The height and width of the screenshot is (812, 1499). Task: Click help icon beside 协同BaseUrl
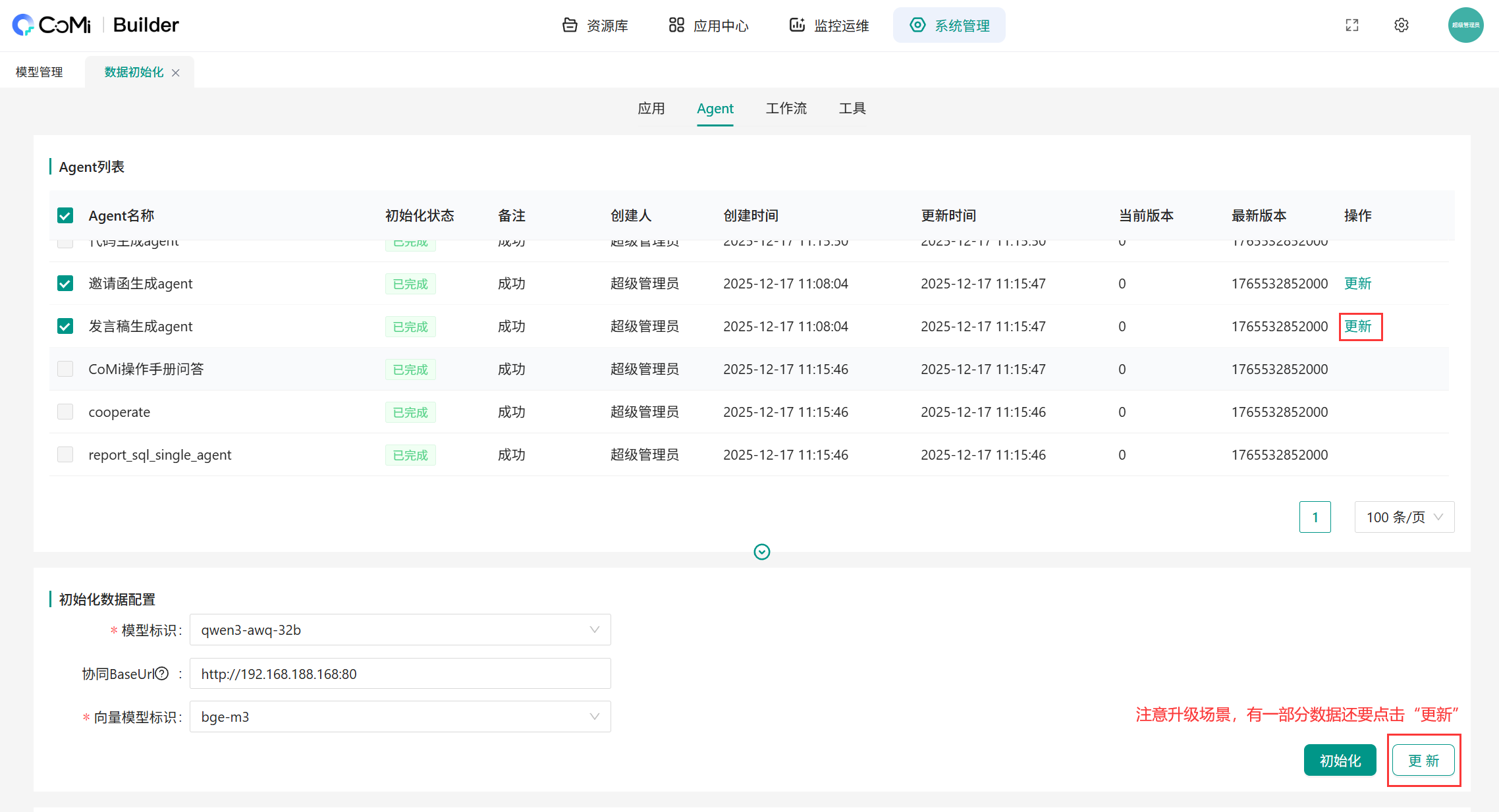click(x=162, y=674)
